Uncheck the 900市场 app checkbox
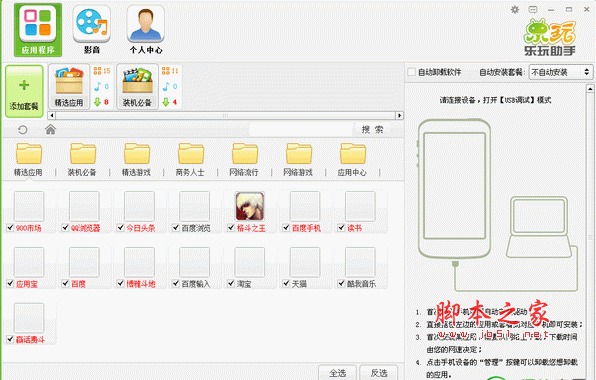 point(10,227)
